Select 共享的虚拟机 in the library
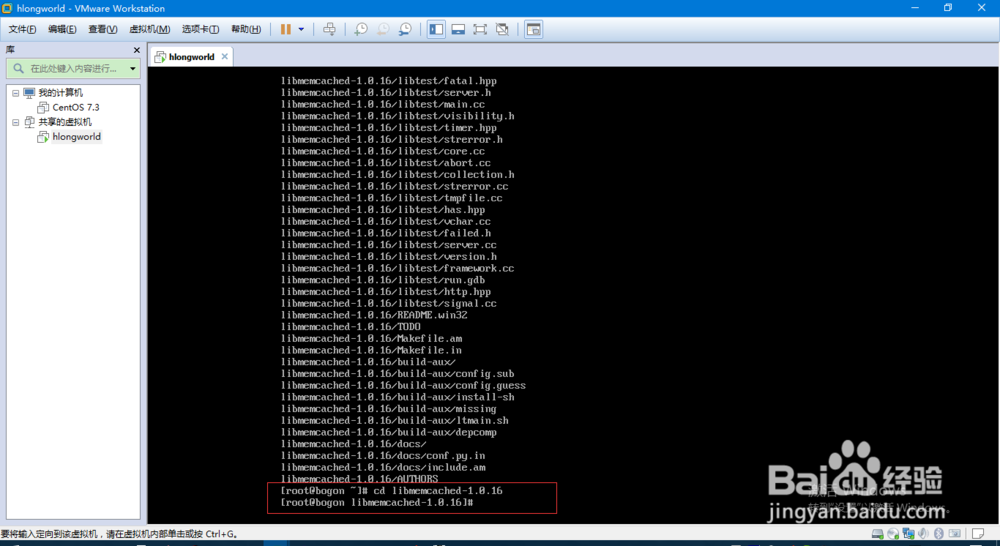Screen dimensions: 1000x546 [64, 122]
